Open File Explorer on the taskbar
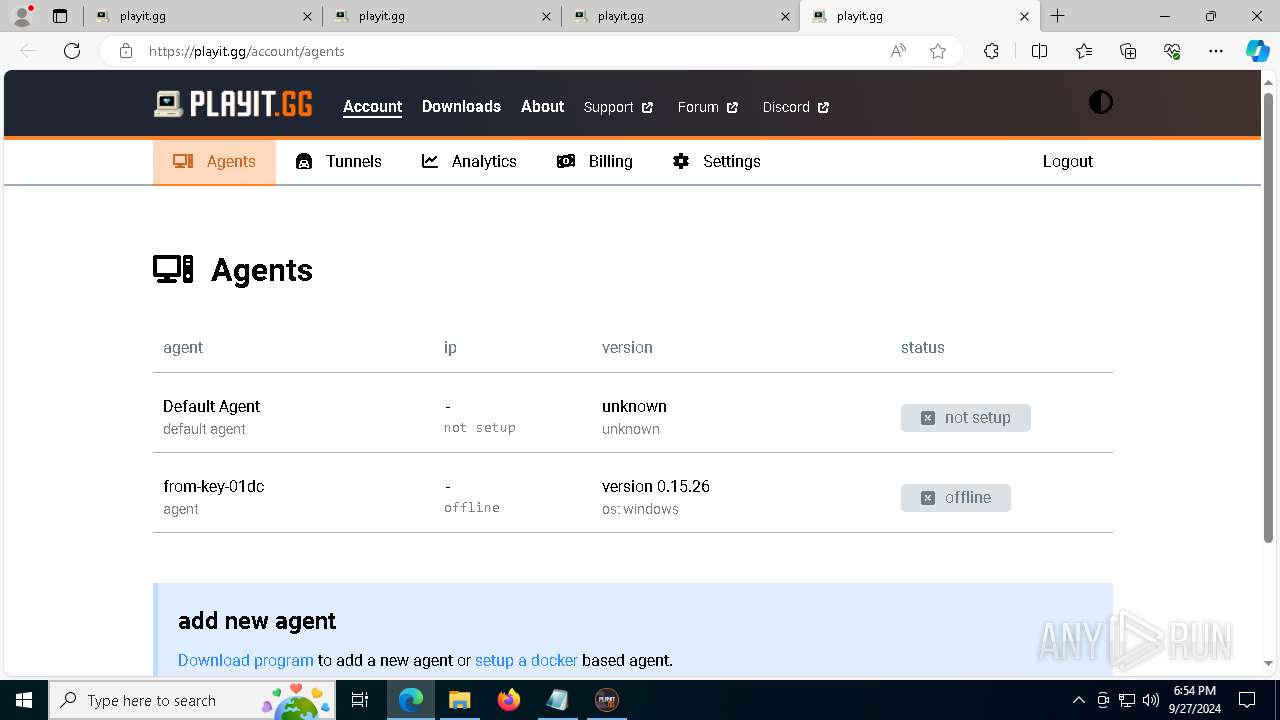Viewport: 1280px width, 720px height. coord(459,700)
